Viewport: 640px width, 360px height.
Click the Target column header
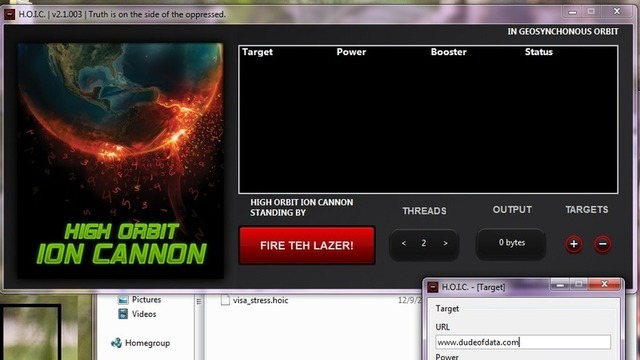point(257,52)
